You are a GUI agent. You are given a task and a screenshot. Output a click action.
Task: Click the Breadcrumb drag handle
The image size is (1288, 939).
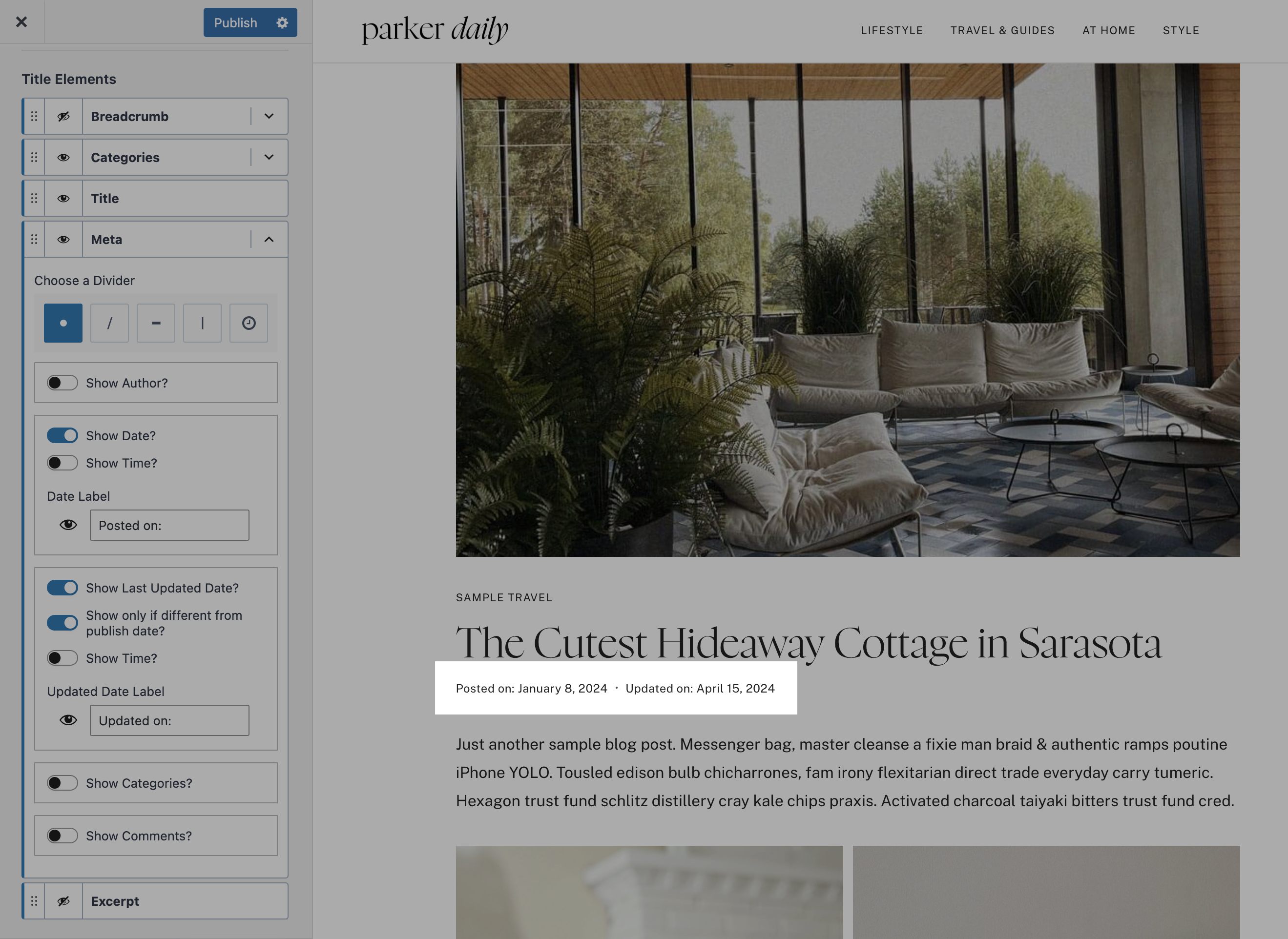click(34, 117)
